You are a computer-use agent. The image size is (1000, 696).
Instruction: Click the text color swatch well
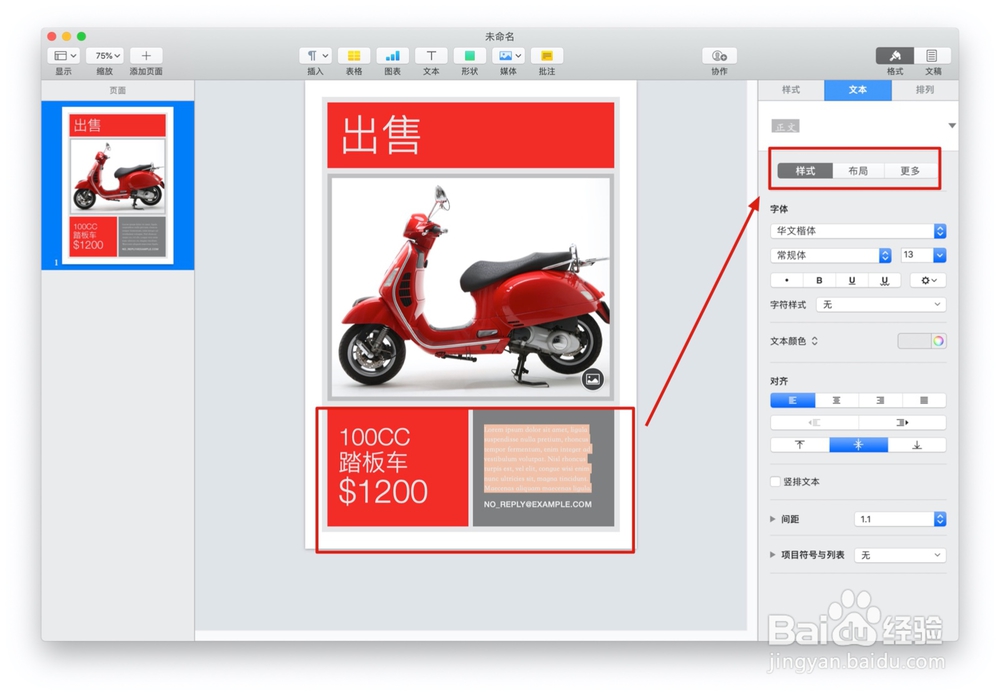pyautogui.click(x=914, y=341)
